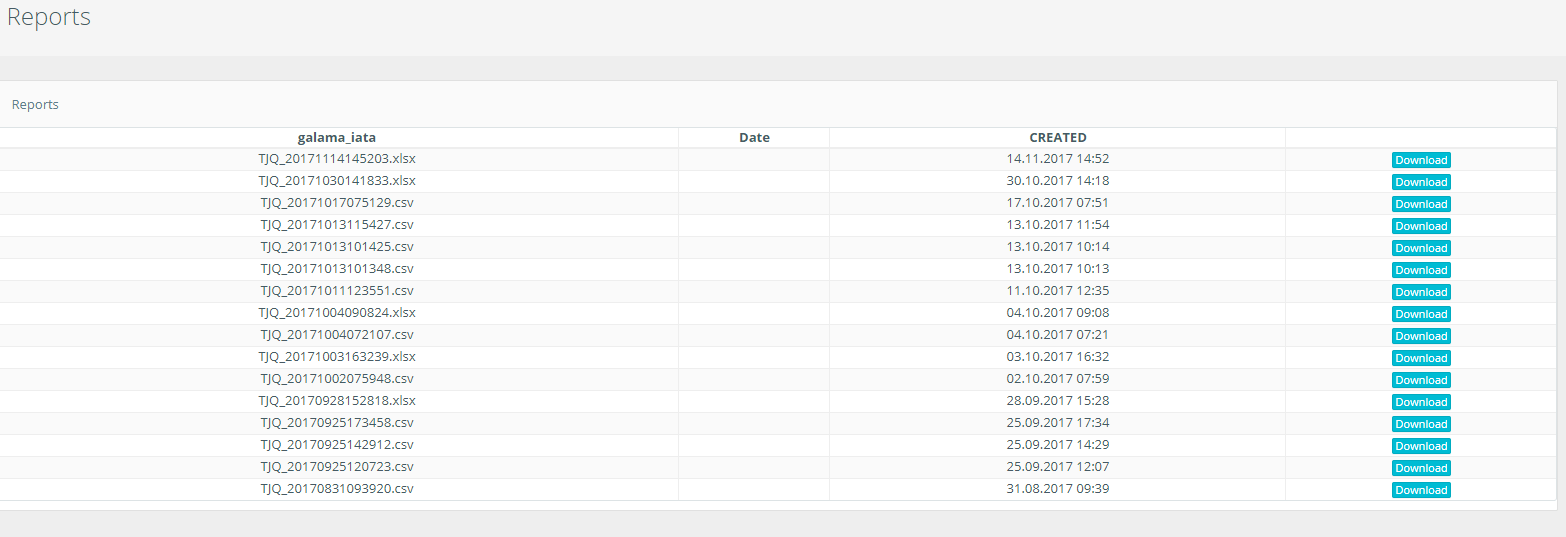Sort by the CREATED column header
This screenshot has width=1566, height=537.
(1057, 138)
